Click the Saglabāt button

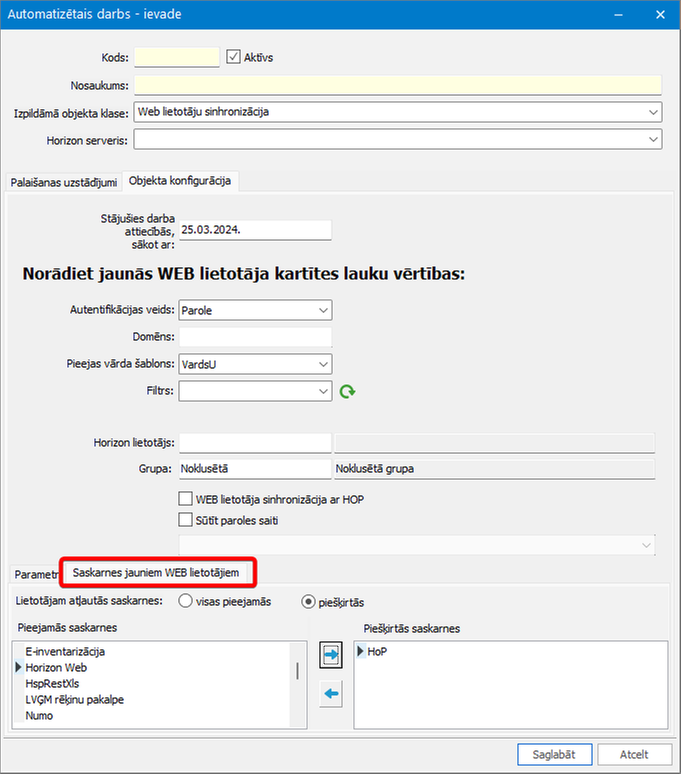(x=554, y=754)
